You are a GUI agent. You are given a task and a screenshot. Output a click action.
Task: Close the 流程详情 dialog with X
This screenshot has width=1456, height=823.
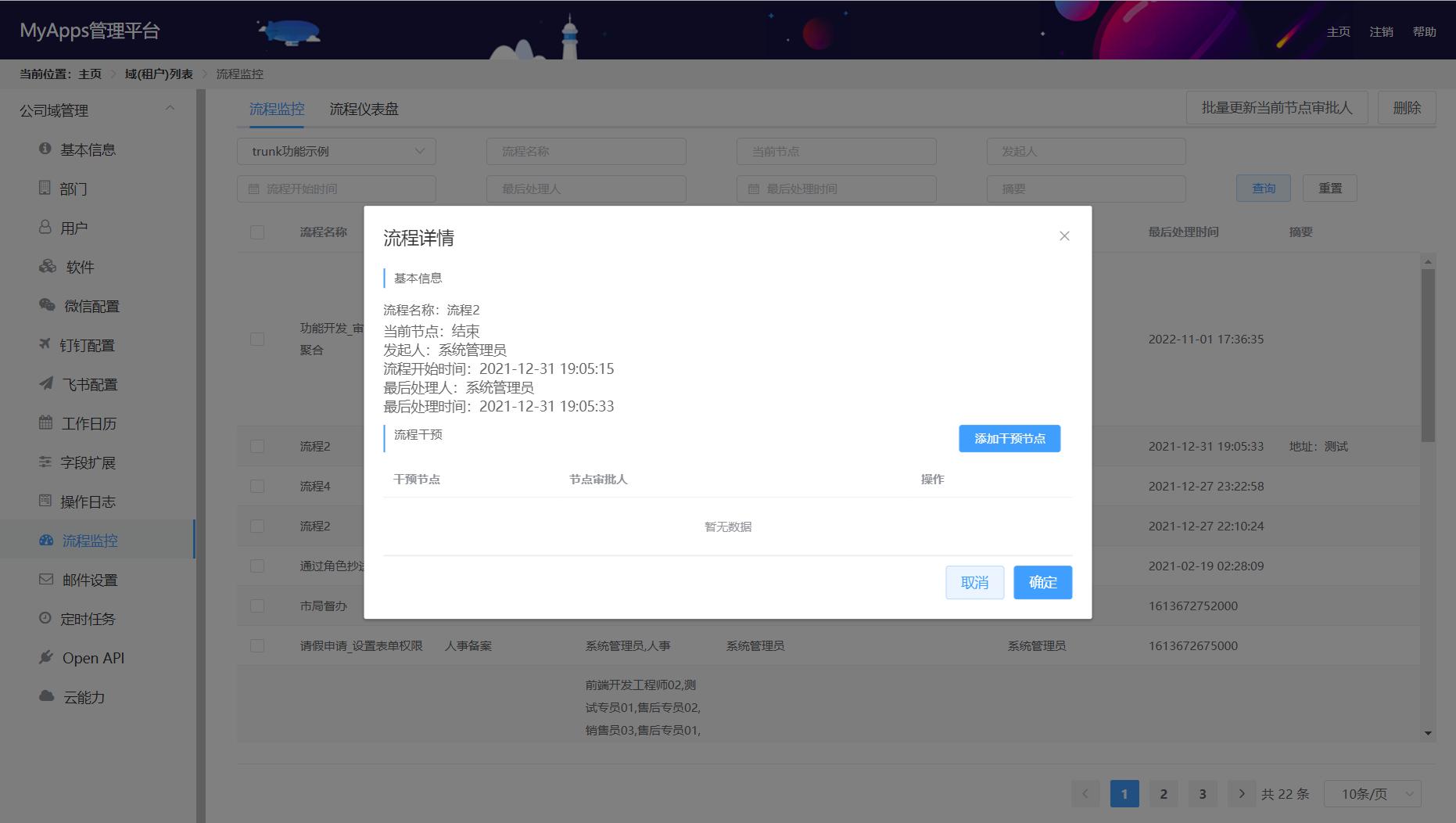point(1063,236)
